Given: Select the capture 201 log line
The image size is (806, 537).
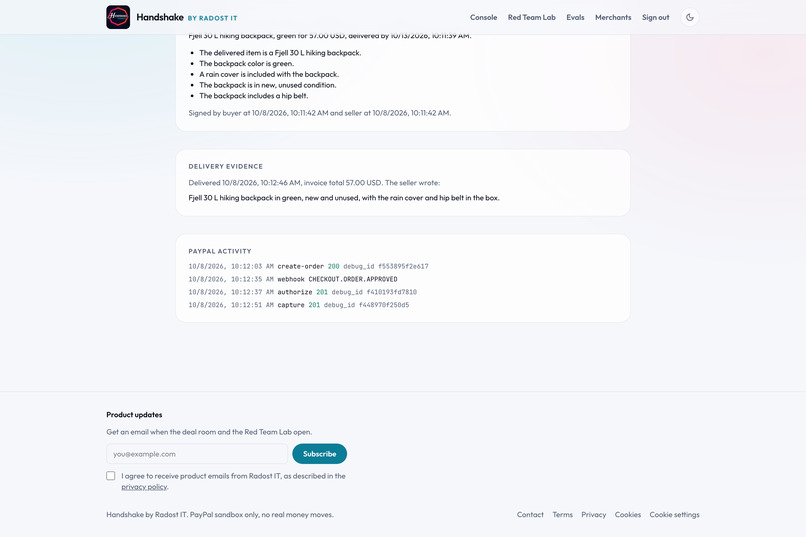Looking at the screenshot, I should 299,305.
